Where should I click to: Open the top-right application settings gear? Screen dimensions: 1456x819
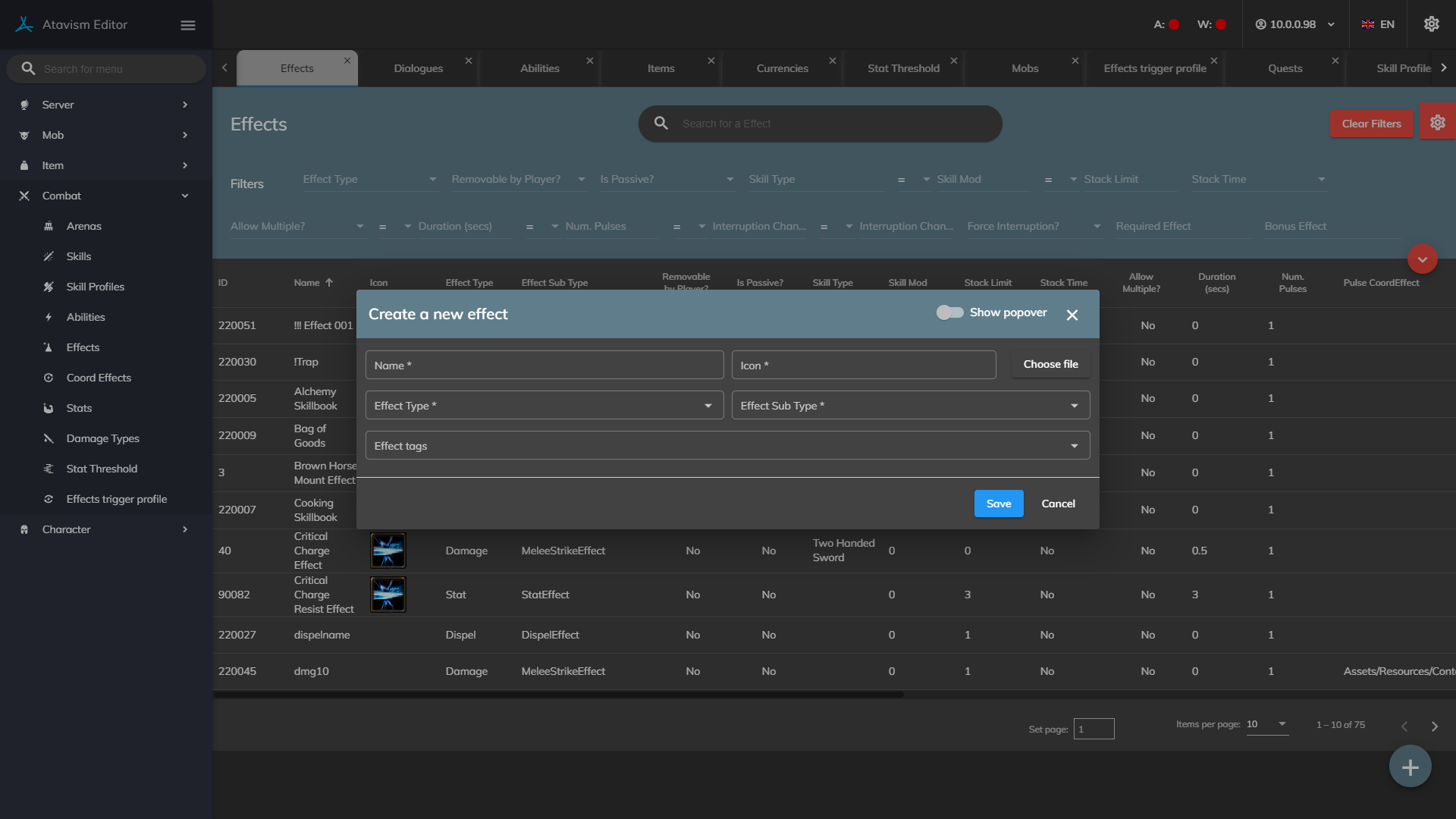pyautogui.click(x=1431, y=24)
